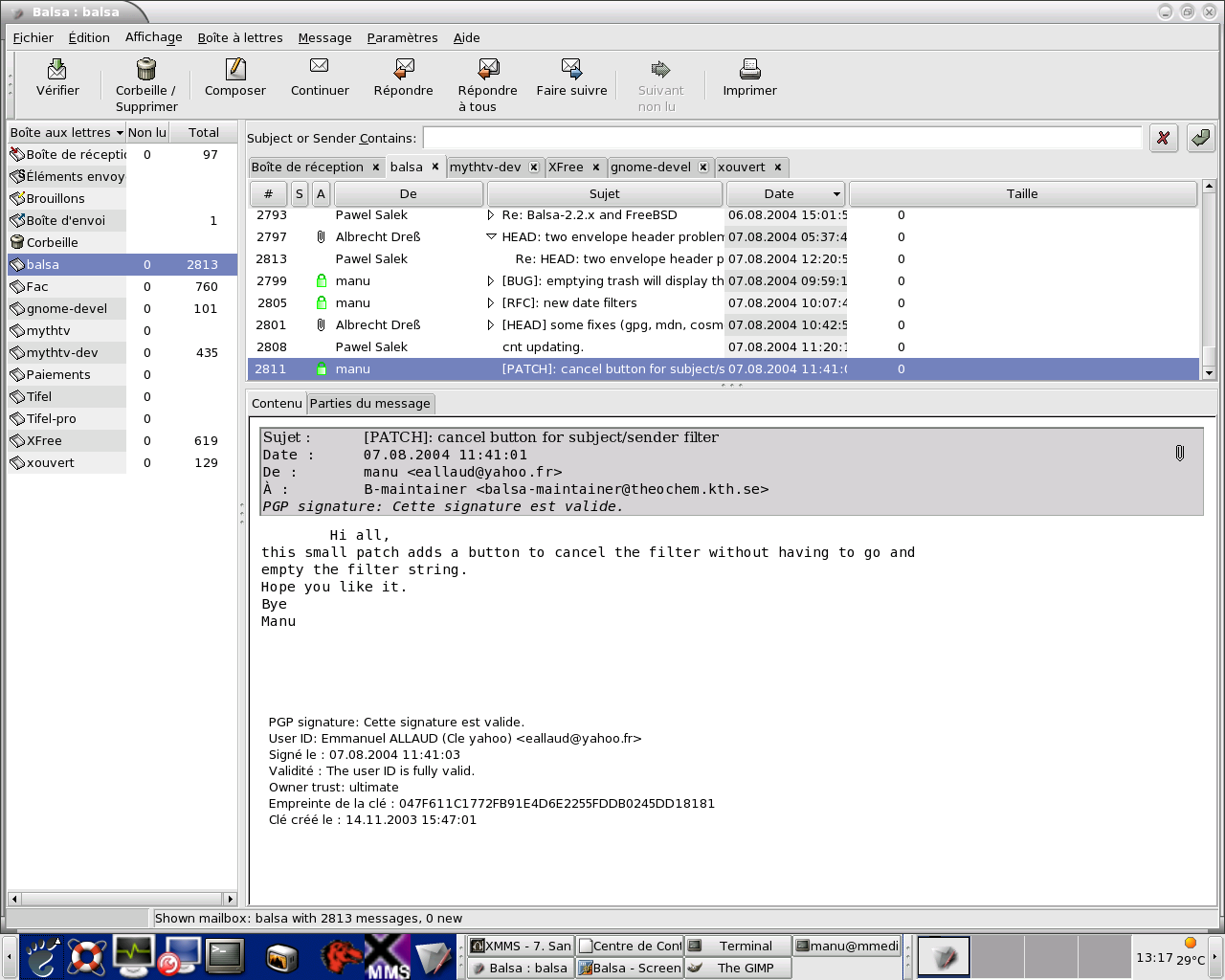Close the mythtv-dev mailbox tab

[x=534, y=167]
